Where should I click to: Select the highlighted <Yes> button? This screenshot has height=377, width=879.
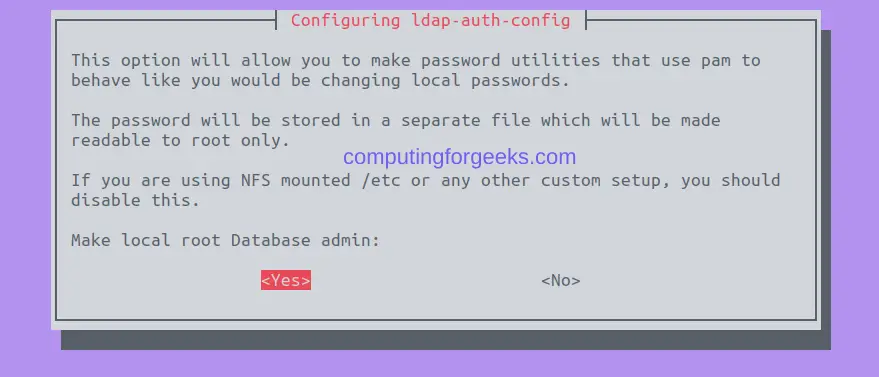tap(286, 280)
